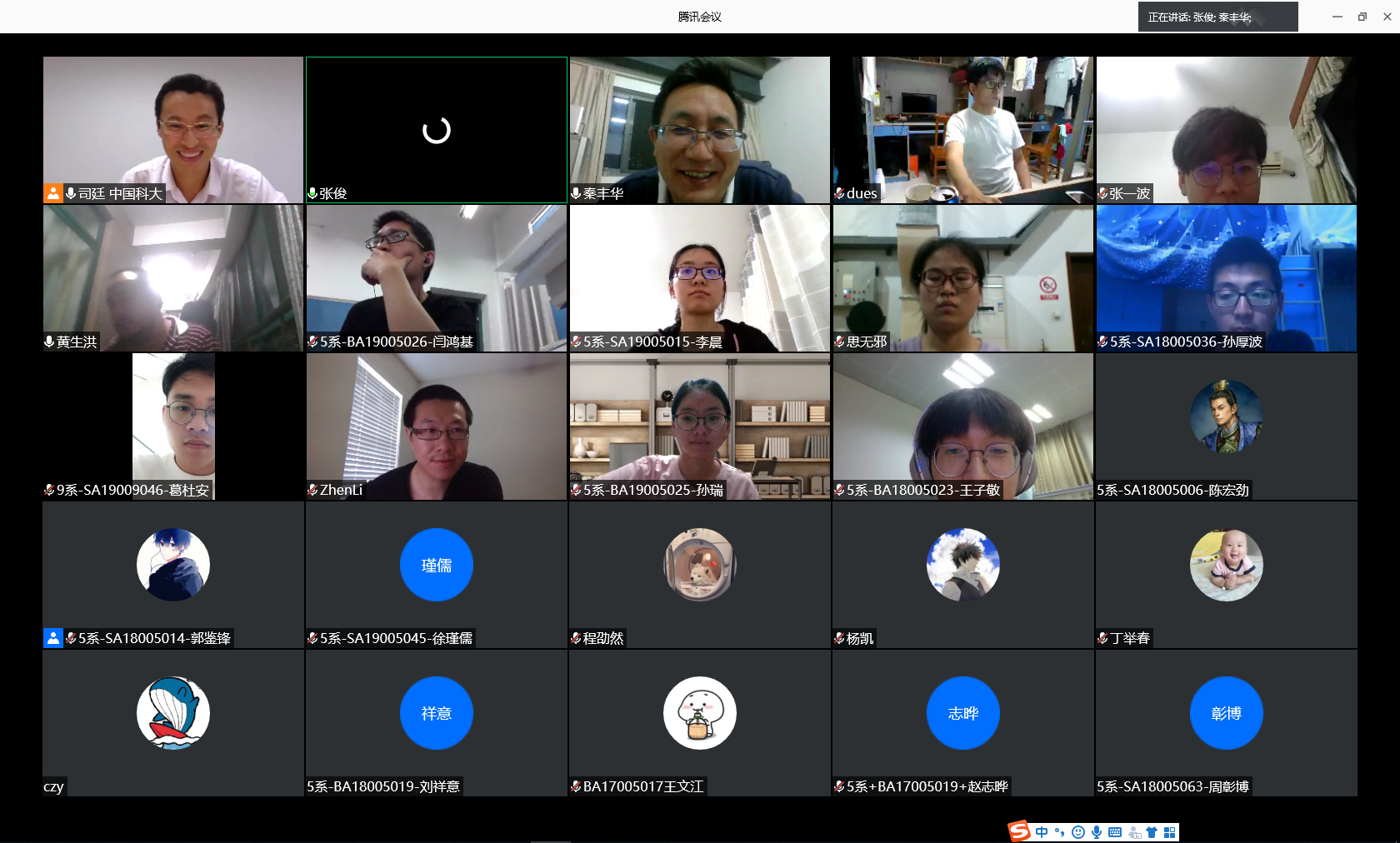Click the 腾讯会议 window title
Screen dimensions: 1400x843
[700, 17]
